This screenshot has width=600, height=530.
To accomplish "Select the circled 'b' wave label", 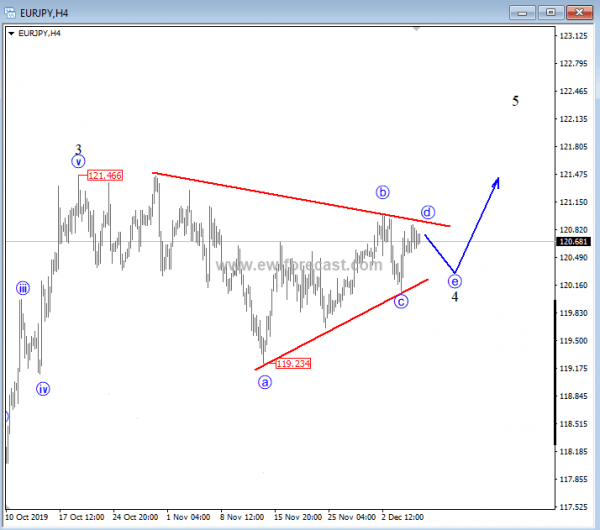I will click(x=382, y=192).
